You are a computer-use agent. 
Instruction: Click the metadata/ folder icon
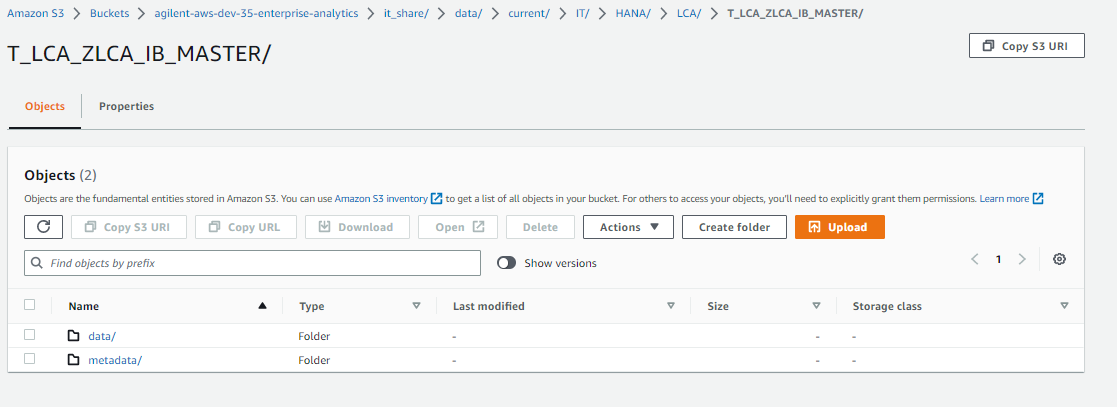coord(74,360)
